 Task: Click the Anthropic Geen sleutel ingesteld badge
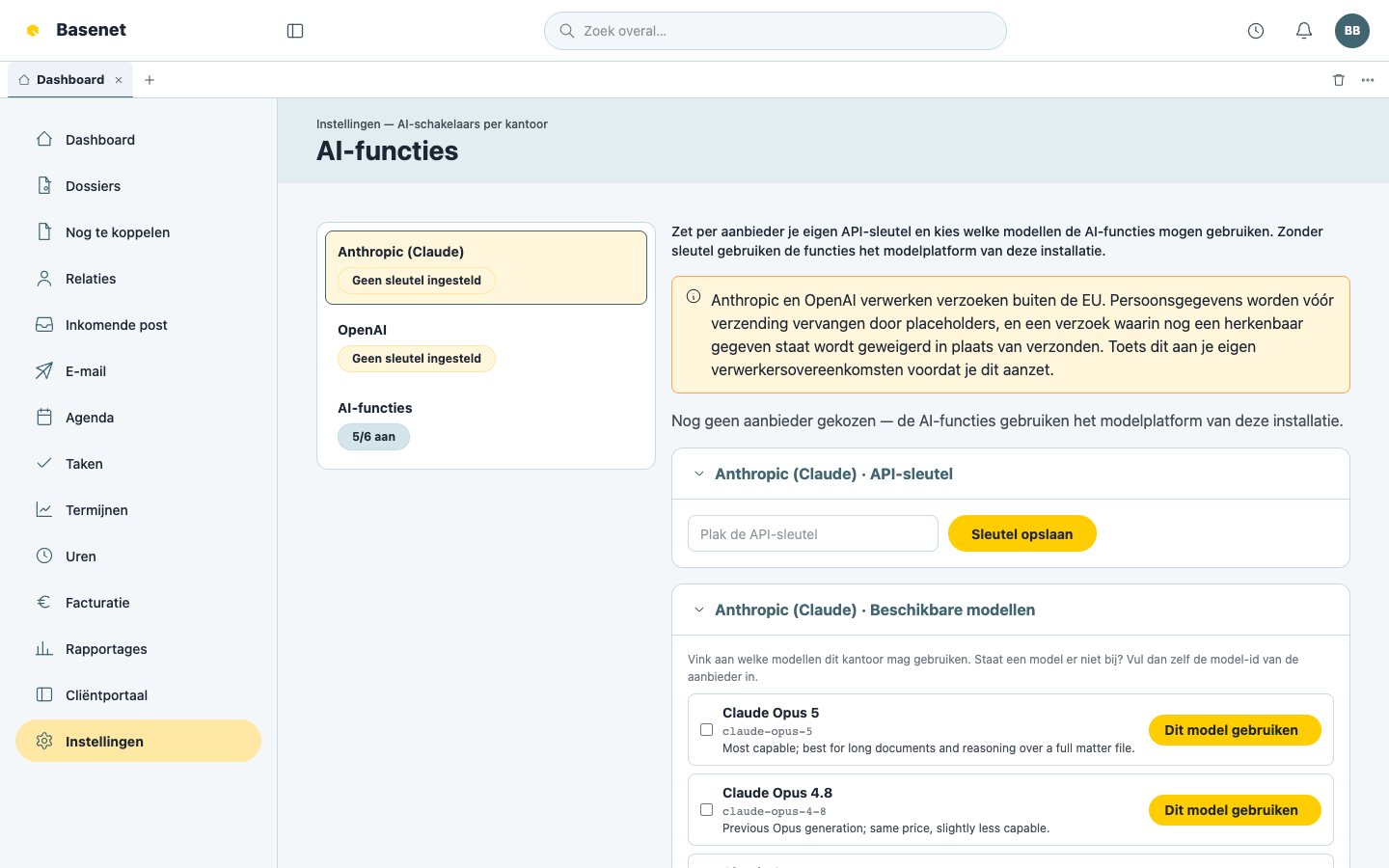click(x=417, y=281)
